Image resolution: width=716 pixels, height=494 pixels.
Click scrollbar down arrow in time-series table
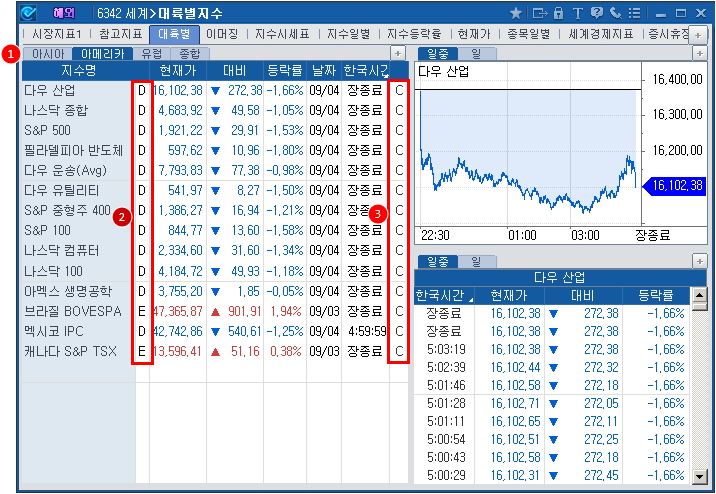pyautogui.click(x=699, y=477)
